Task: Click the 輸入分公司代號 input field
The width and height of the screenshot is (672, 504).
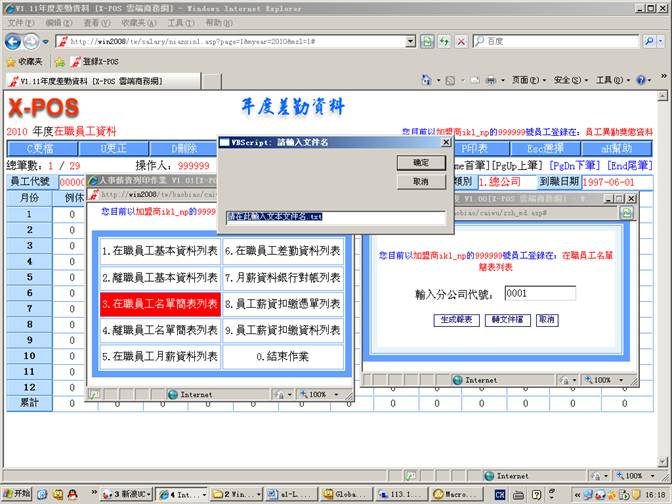Action: pos(541,294)
